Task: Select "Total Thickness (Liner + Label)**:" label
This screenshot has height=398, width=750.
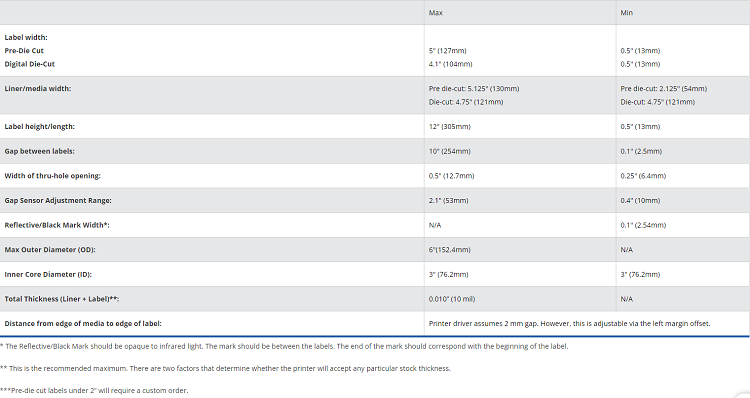Action: pos(62,299)
